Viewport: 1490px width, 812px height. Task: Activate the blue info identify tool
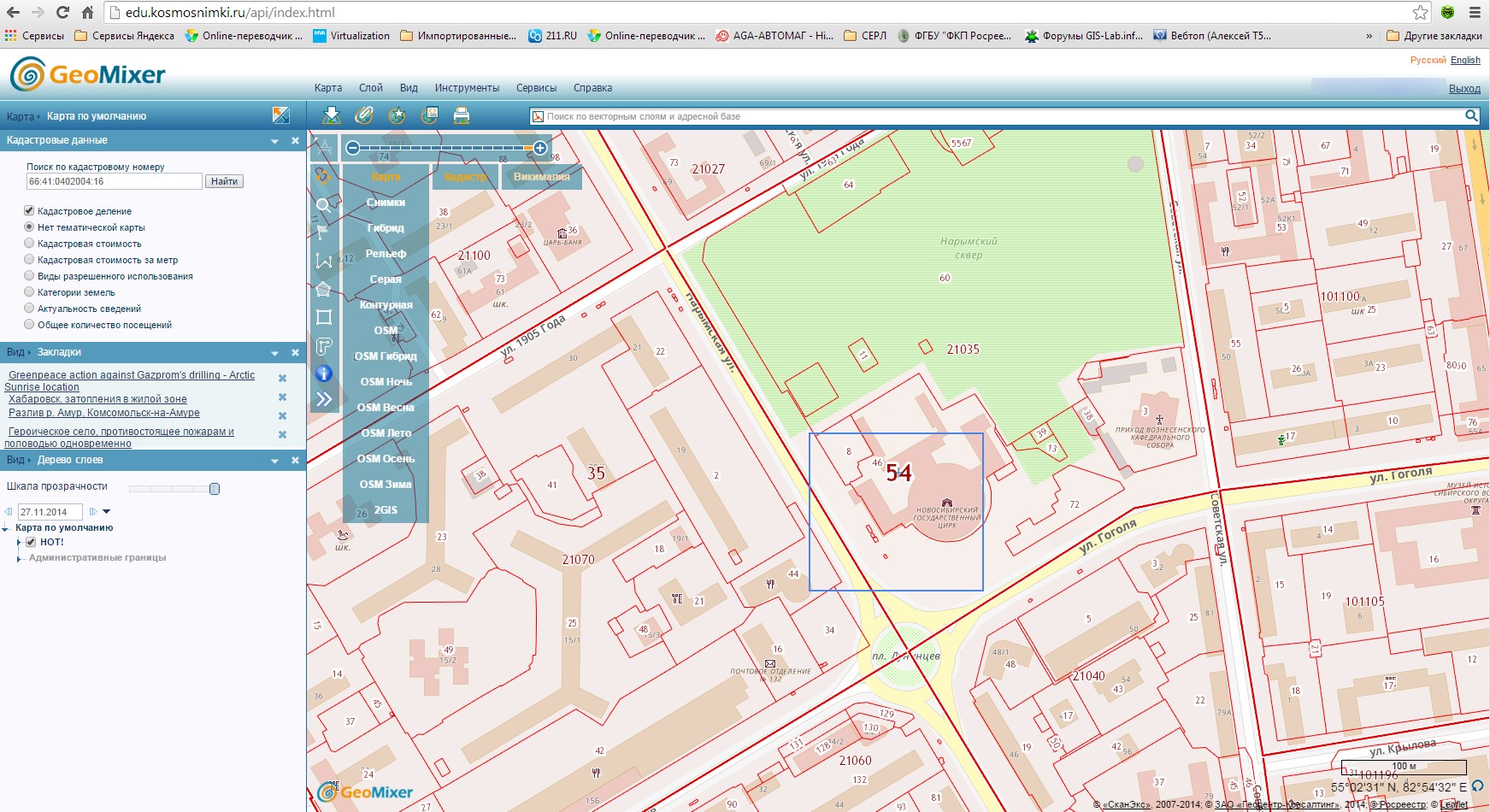(x=323, y=374)
